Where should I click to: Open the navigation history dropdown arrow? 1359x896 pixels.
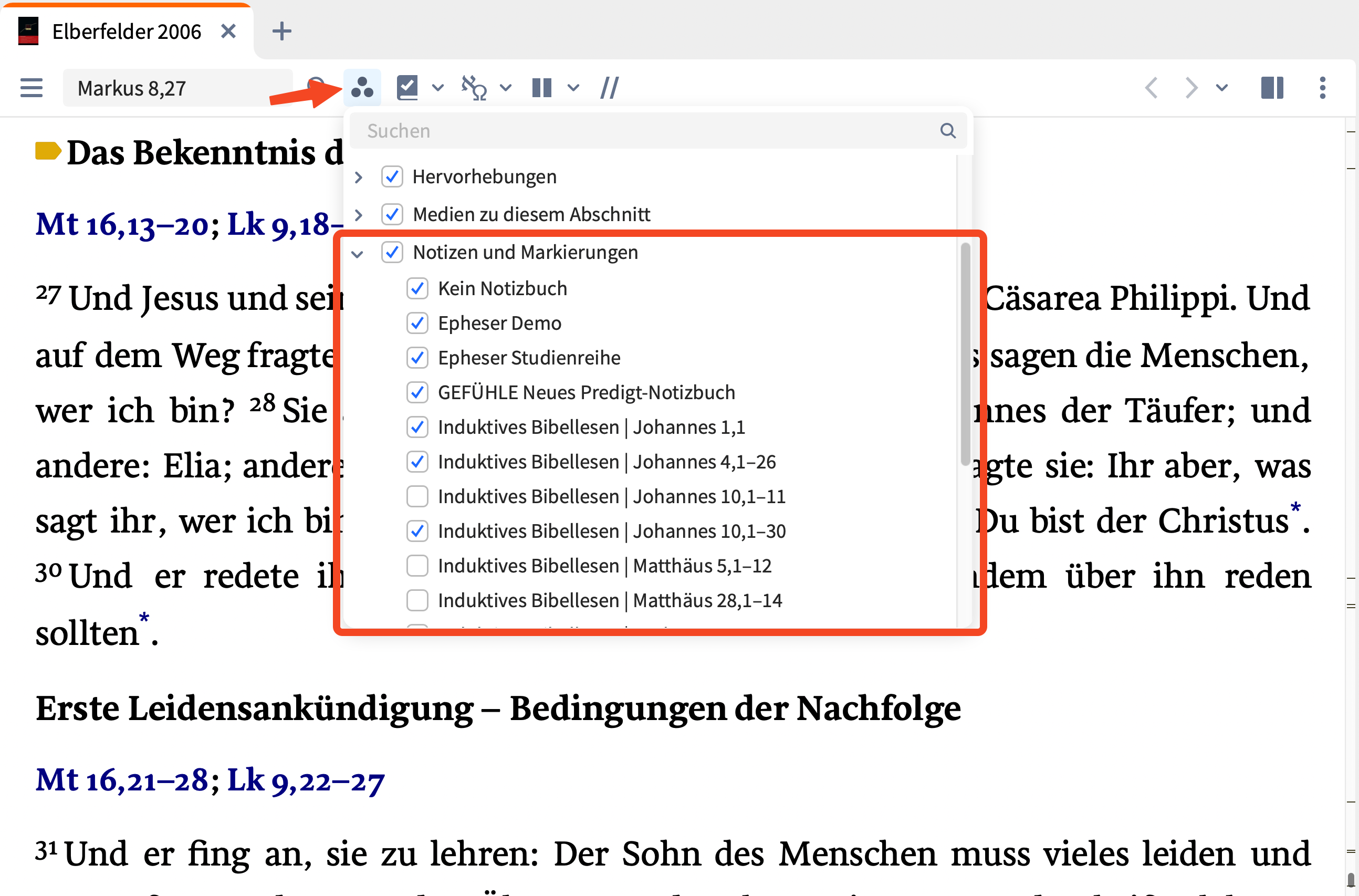(x=1222, y=88)
